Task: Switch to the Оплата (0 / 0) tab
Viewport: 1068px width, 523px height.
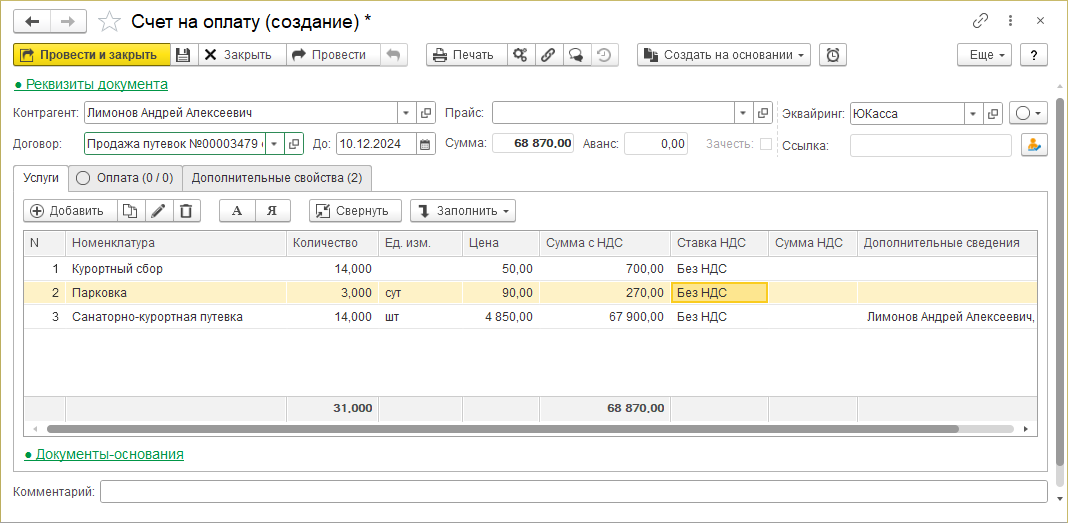Action: (124, 178)
